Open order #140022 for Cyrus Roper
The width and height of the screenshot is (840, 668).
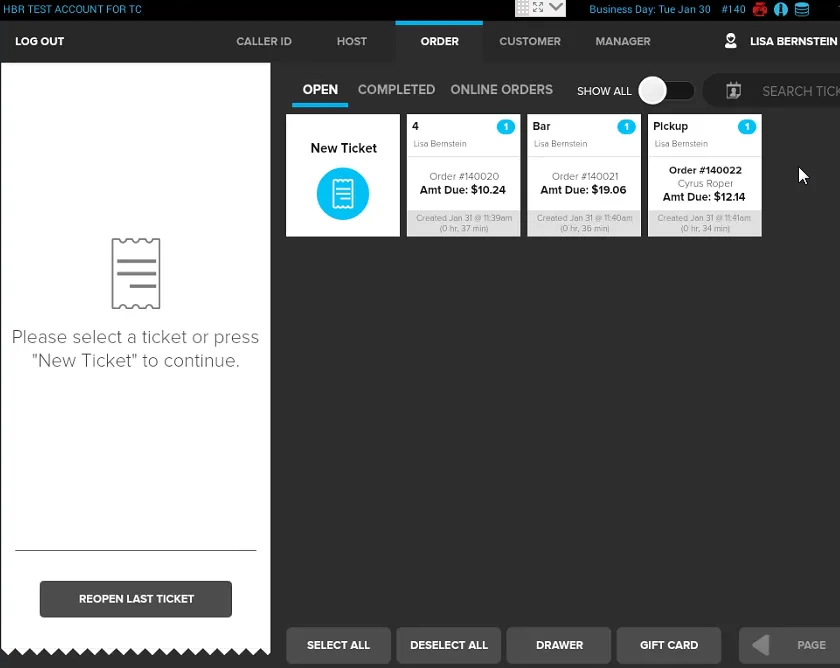(704, 175)
